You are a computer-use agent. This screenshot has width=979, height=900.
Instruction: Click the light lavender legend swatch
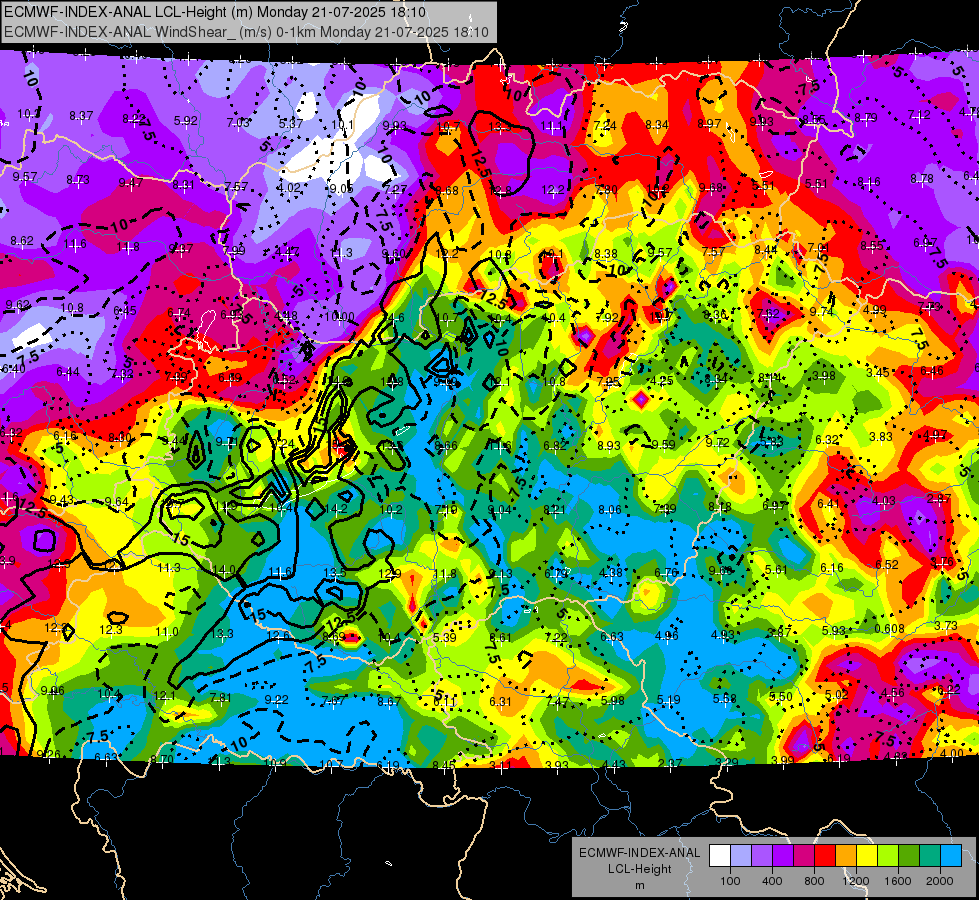(x=741, y=856)
